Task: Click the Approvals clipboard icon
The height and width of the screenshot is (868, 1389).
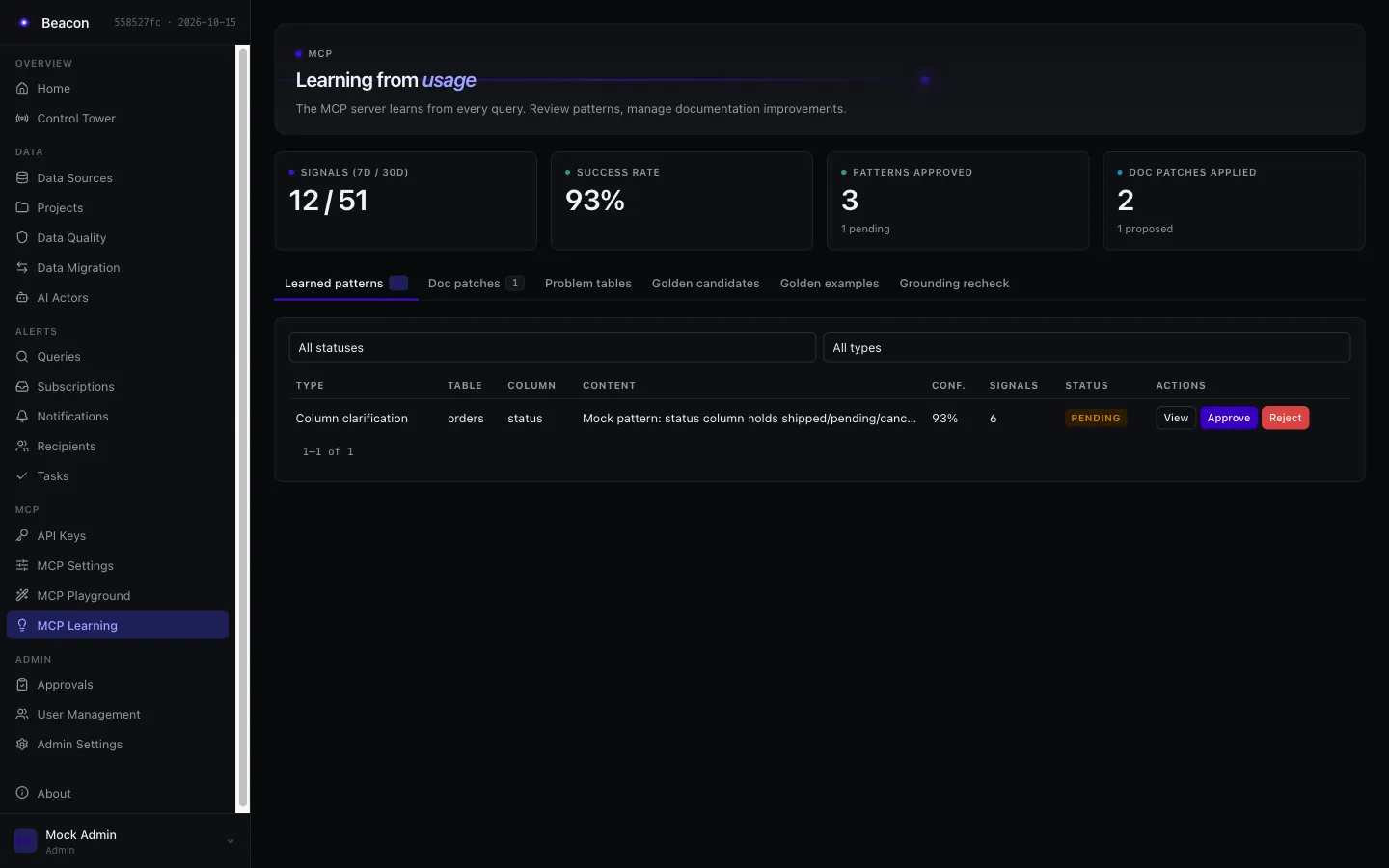Action: pos(22,684)
